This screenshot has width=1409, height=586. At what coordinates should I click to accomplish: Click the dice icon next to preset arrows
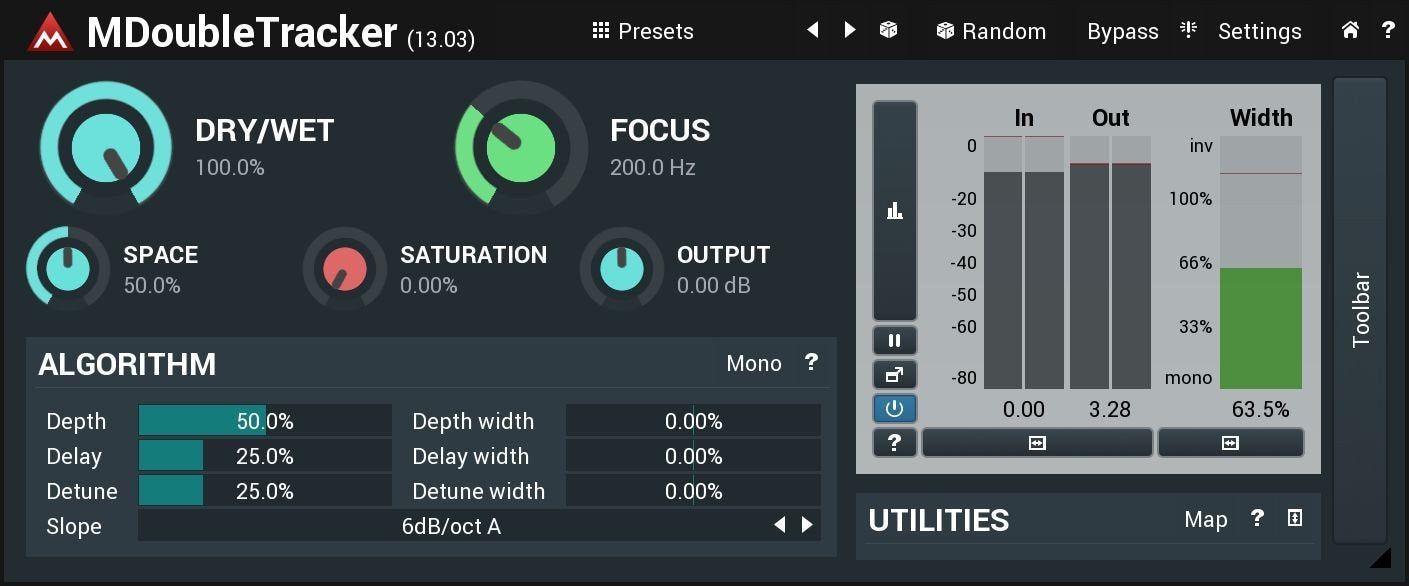click(887, 30)
